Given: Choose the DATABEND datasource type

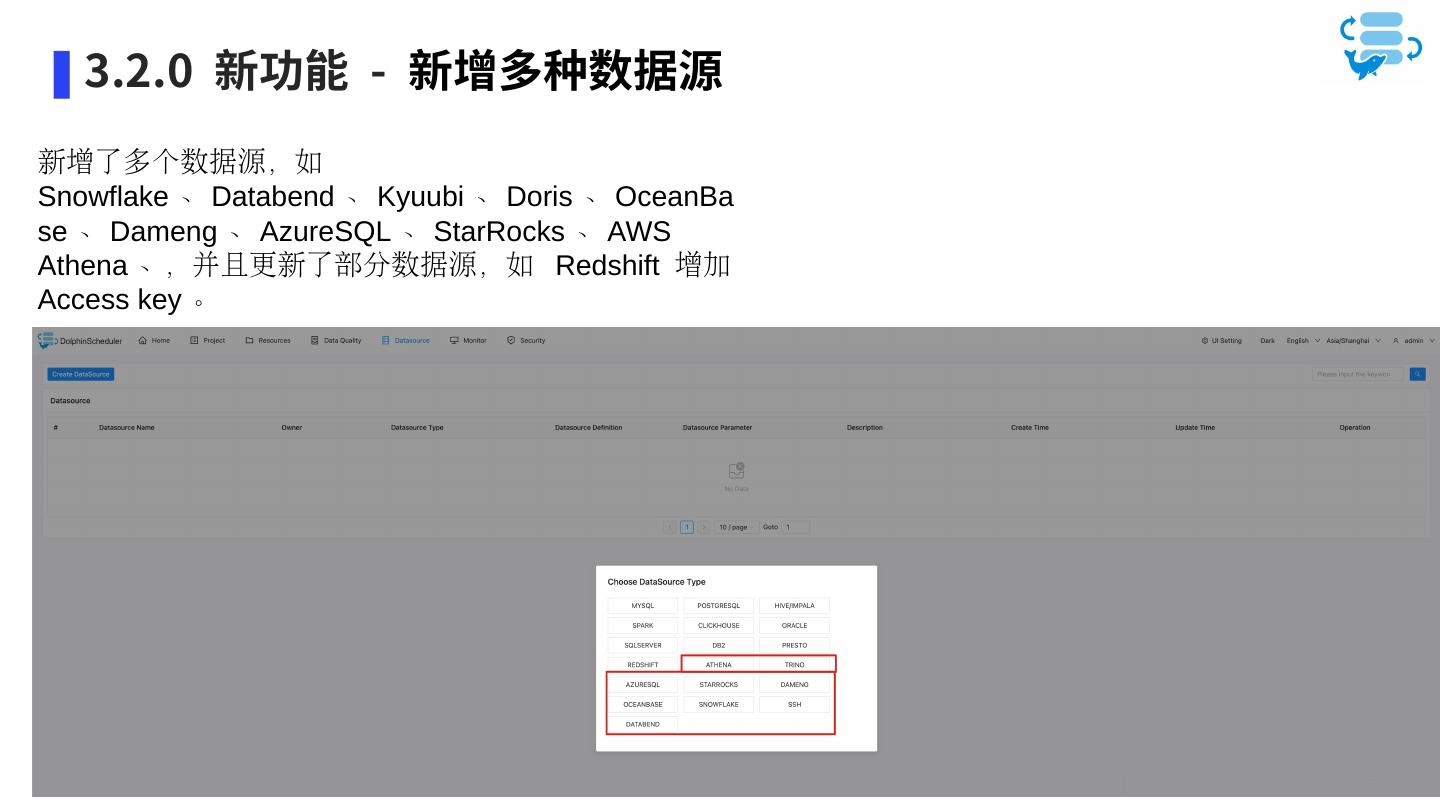Looking at the screenshot, I should click(x=643, y=724).
